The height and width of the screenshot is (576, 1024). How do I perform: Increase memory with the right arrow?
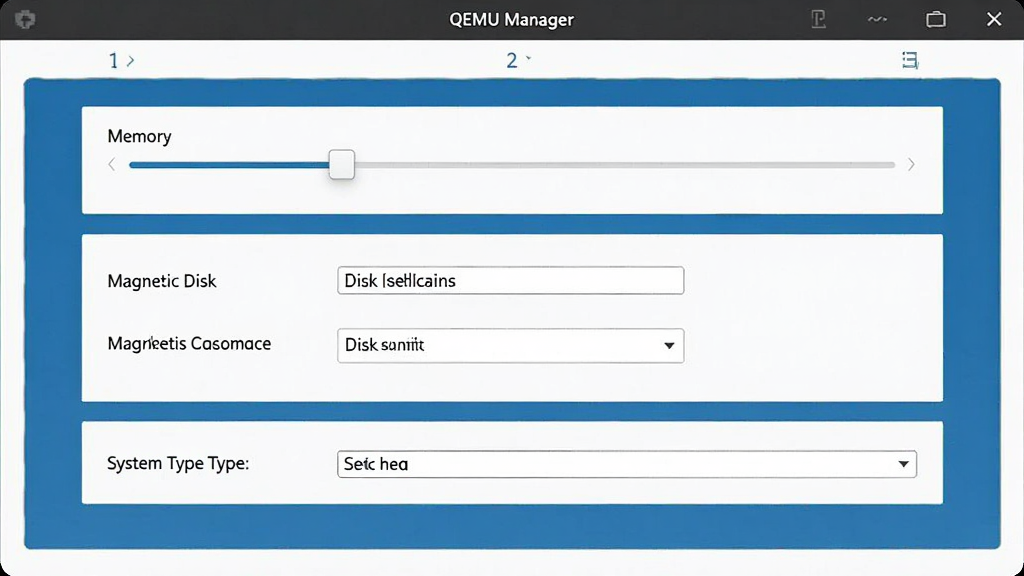(x=911, y=165)
